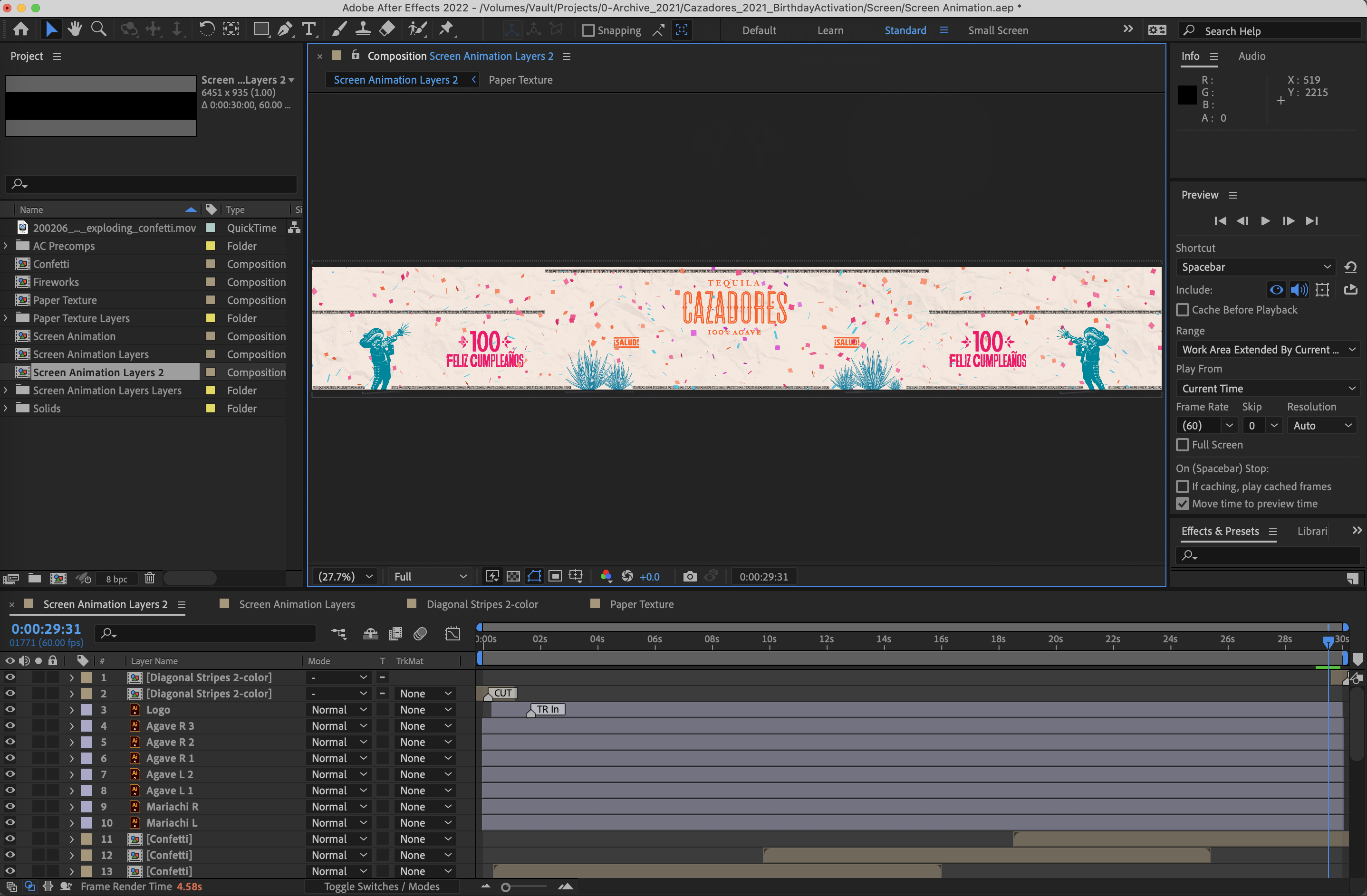Image resolution: width=1367 pixels, height=896 pixels.
Task: Open channel and color management settings
Action: point(606,576)
